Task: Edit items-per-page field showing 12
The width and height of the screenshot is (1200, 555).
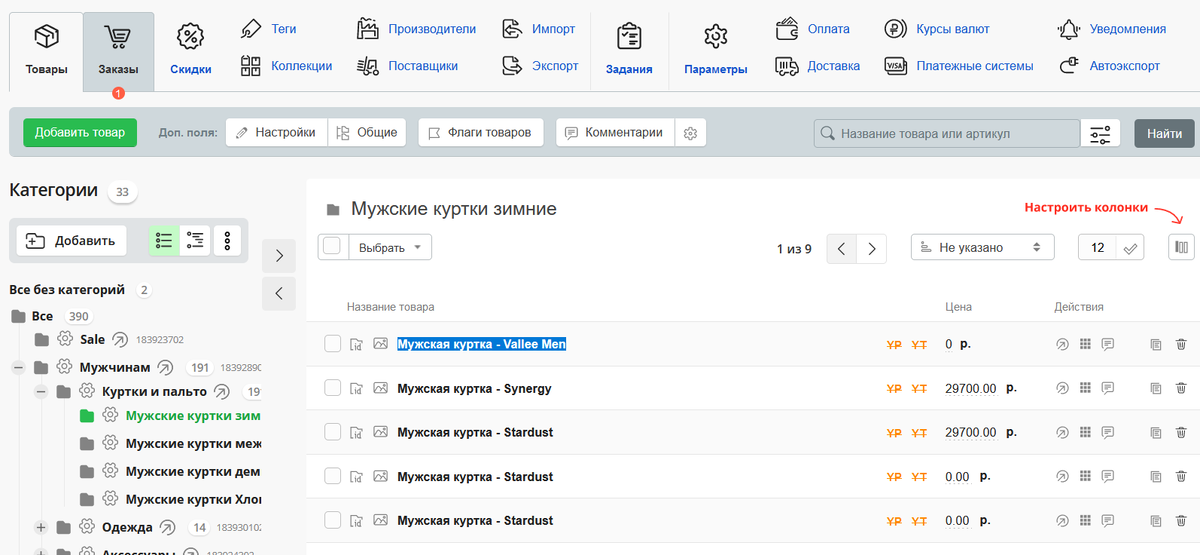Action: 1097,247
